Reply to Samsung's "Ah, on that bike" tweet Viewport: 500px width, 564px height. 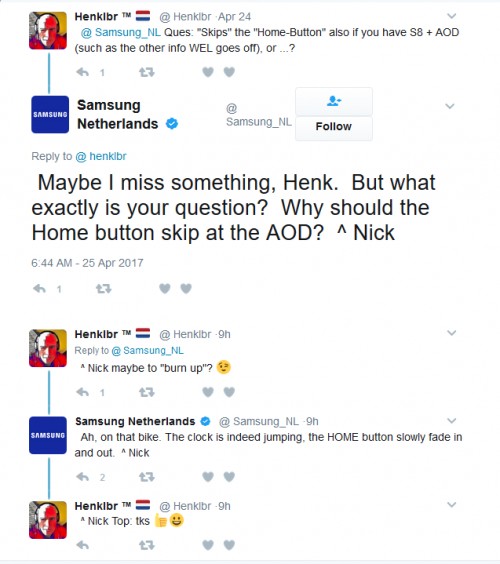click(83, 477)
